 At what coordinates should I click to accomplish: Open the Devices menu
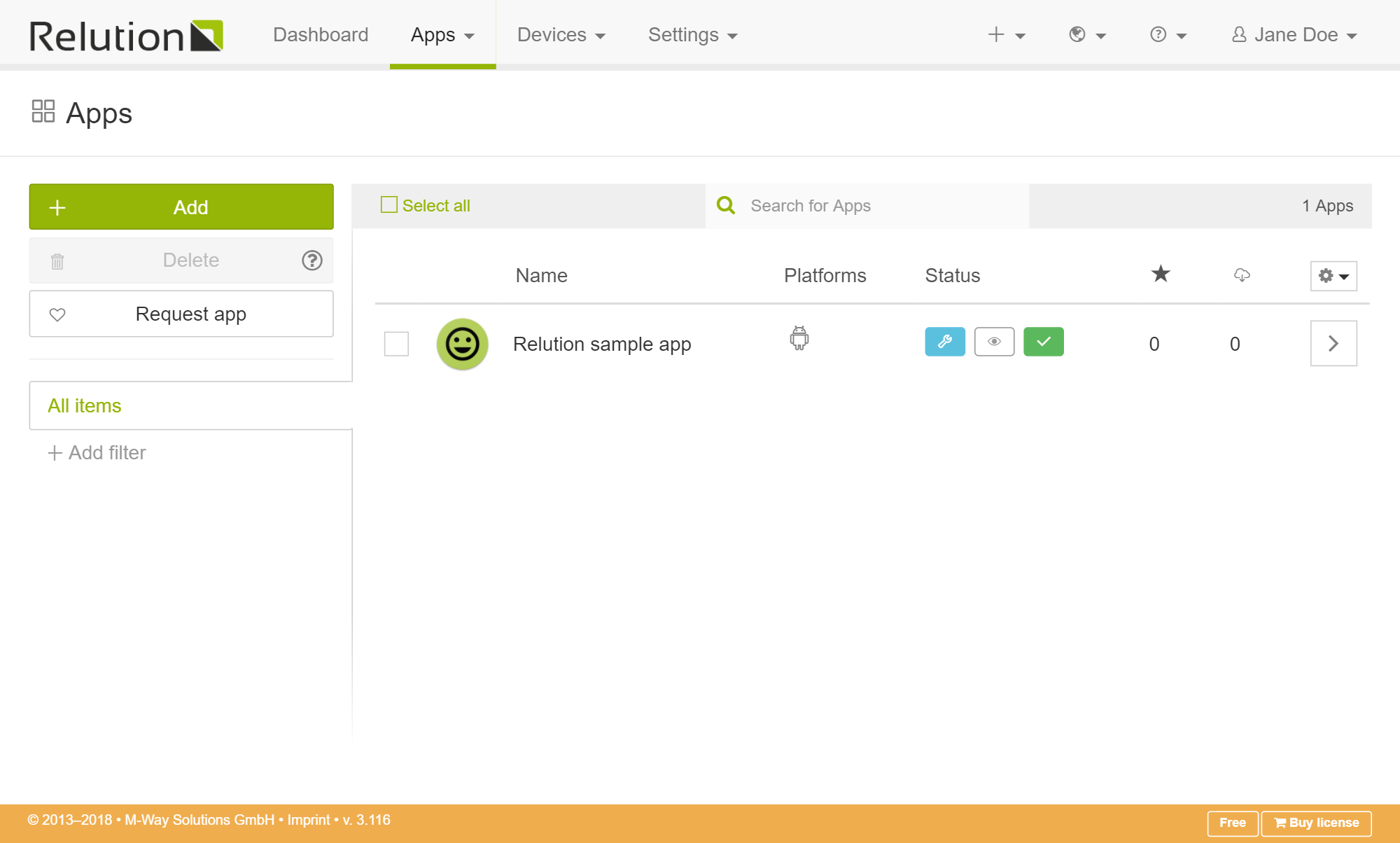pyautogui.click(x=561, y=35)
